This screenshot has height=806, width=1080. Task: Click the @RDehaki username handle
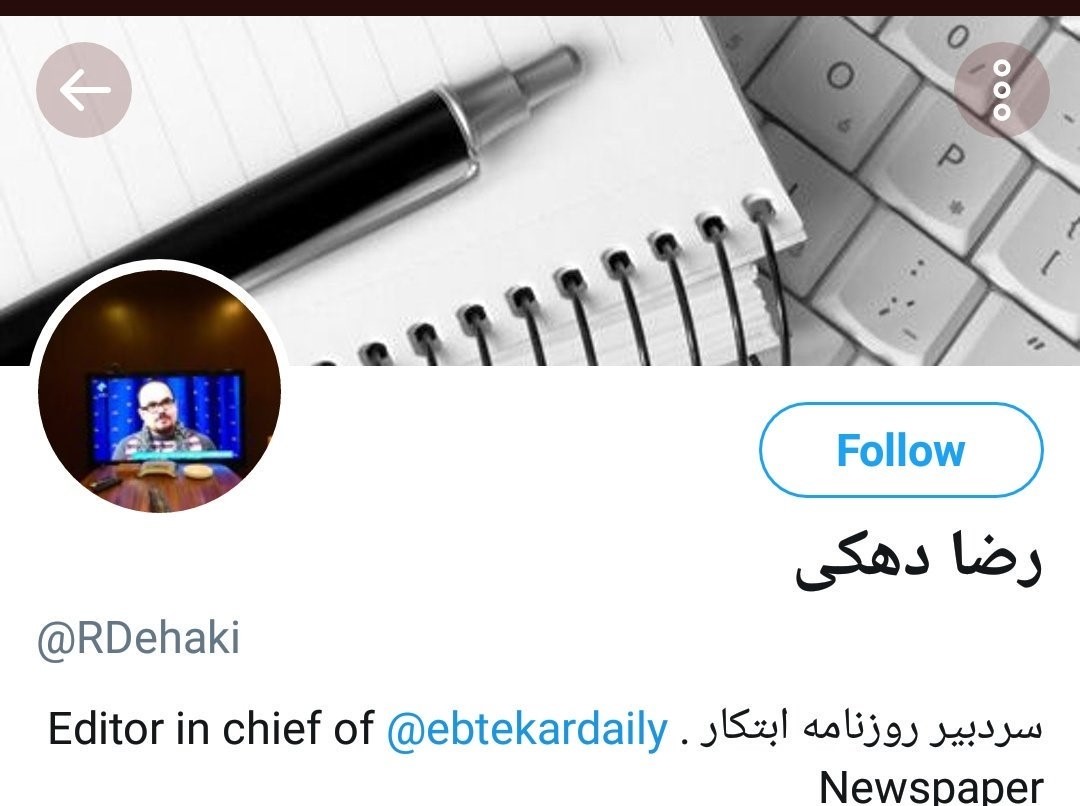138,639
